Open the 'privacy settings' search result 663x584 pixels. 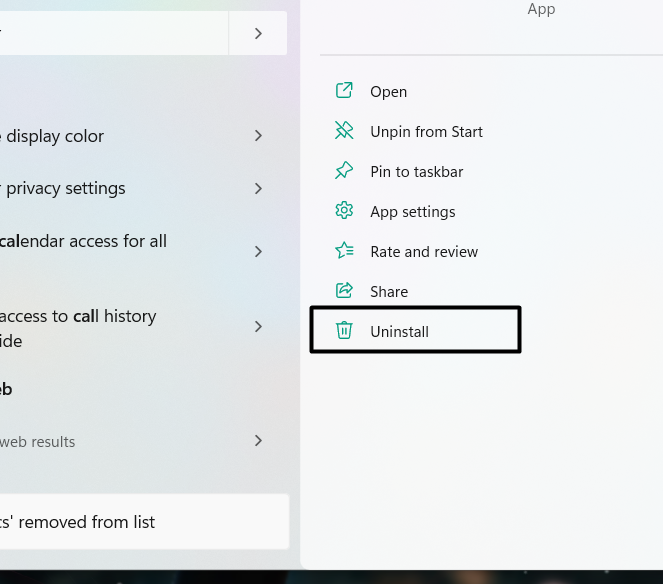pos(66,188)
